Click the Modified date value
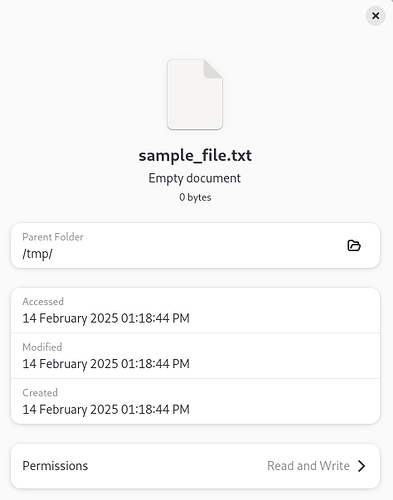 106,364
